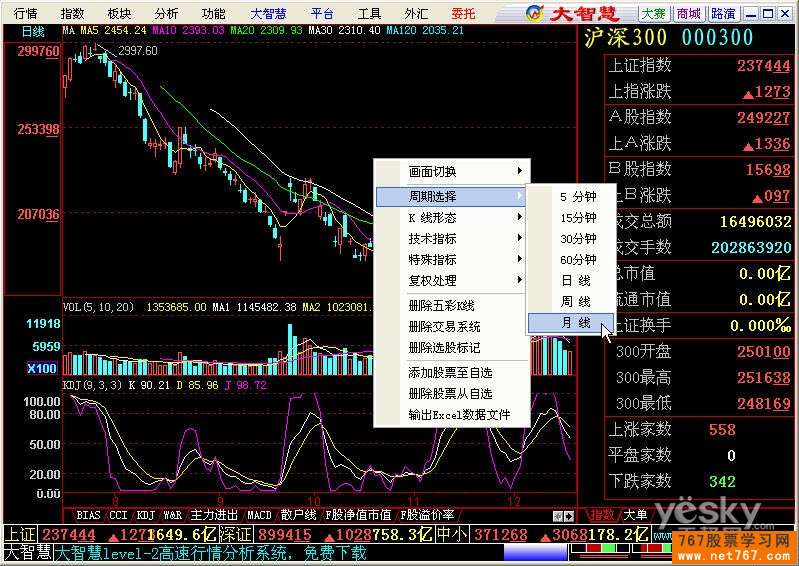Select the 15分钟 period
Image resolution: width=799 pixels, height=566 pixels.
coord(571,218)
